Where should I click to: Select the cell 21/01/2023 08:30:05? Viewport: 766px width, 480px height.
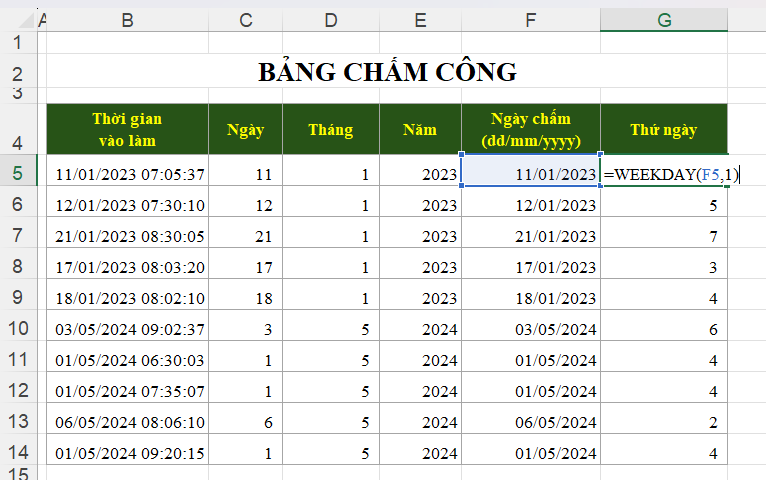[x=129, y=236]
